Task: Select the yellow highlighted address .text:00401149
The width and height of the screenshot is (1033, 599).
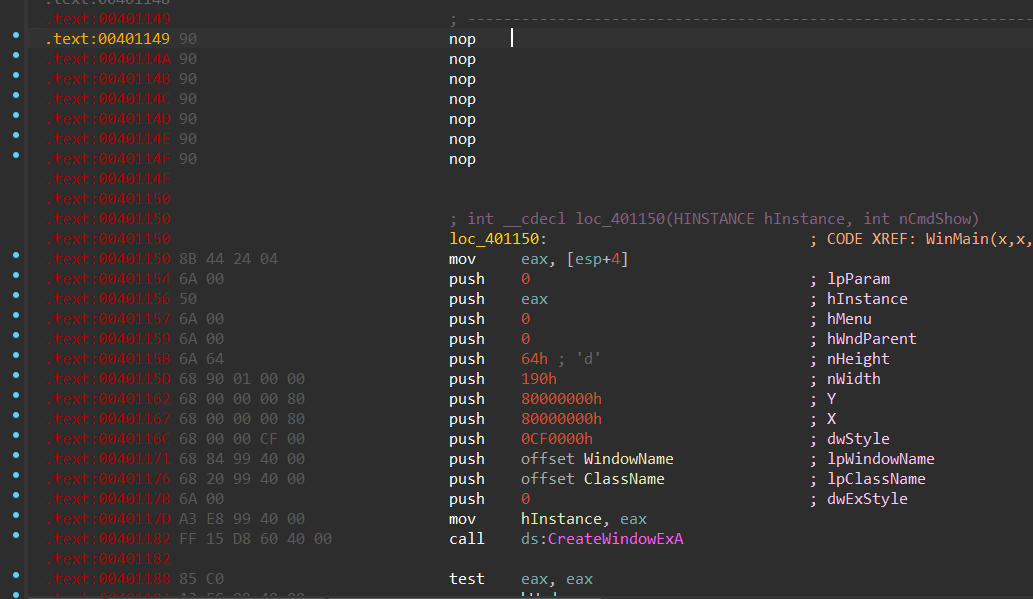Action: click(x=107, y=39)
